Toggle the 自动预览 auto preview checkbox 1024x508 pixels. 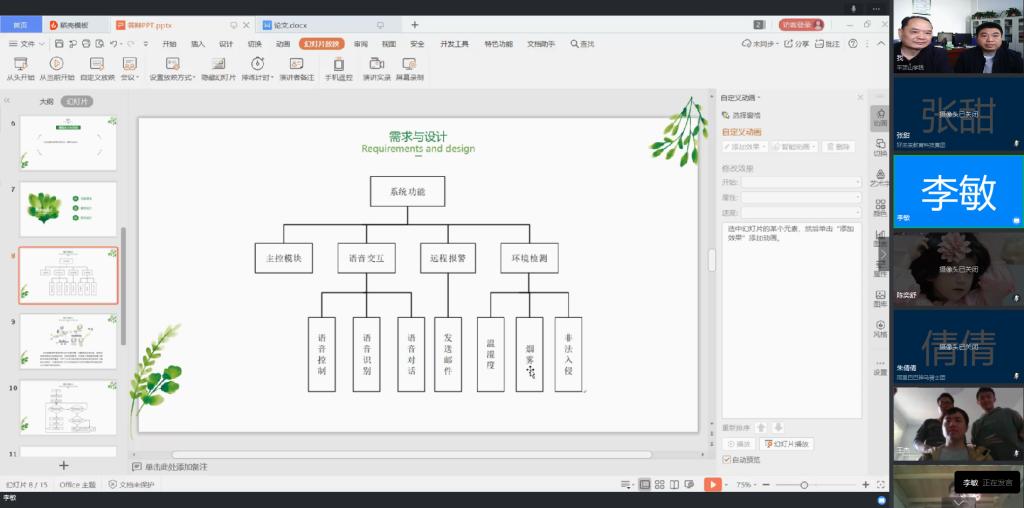pos(727,459)
